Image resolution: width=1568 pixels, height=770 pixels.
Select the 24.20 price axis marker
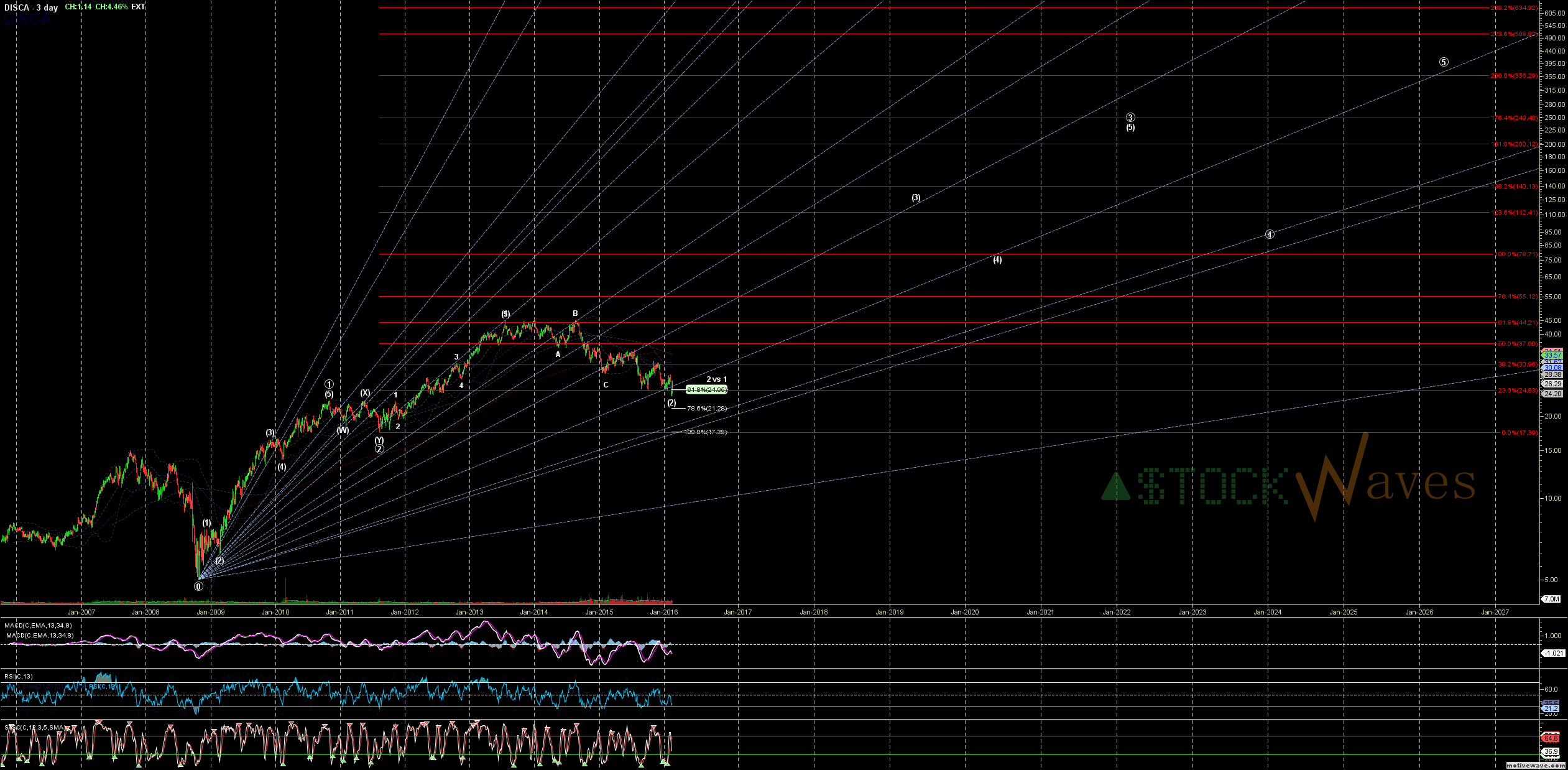click(x=1552, y=394)
